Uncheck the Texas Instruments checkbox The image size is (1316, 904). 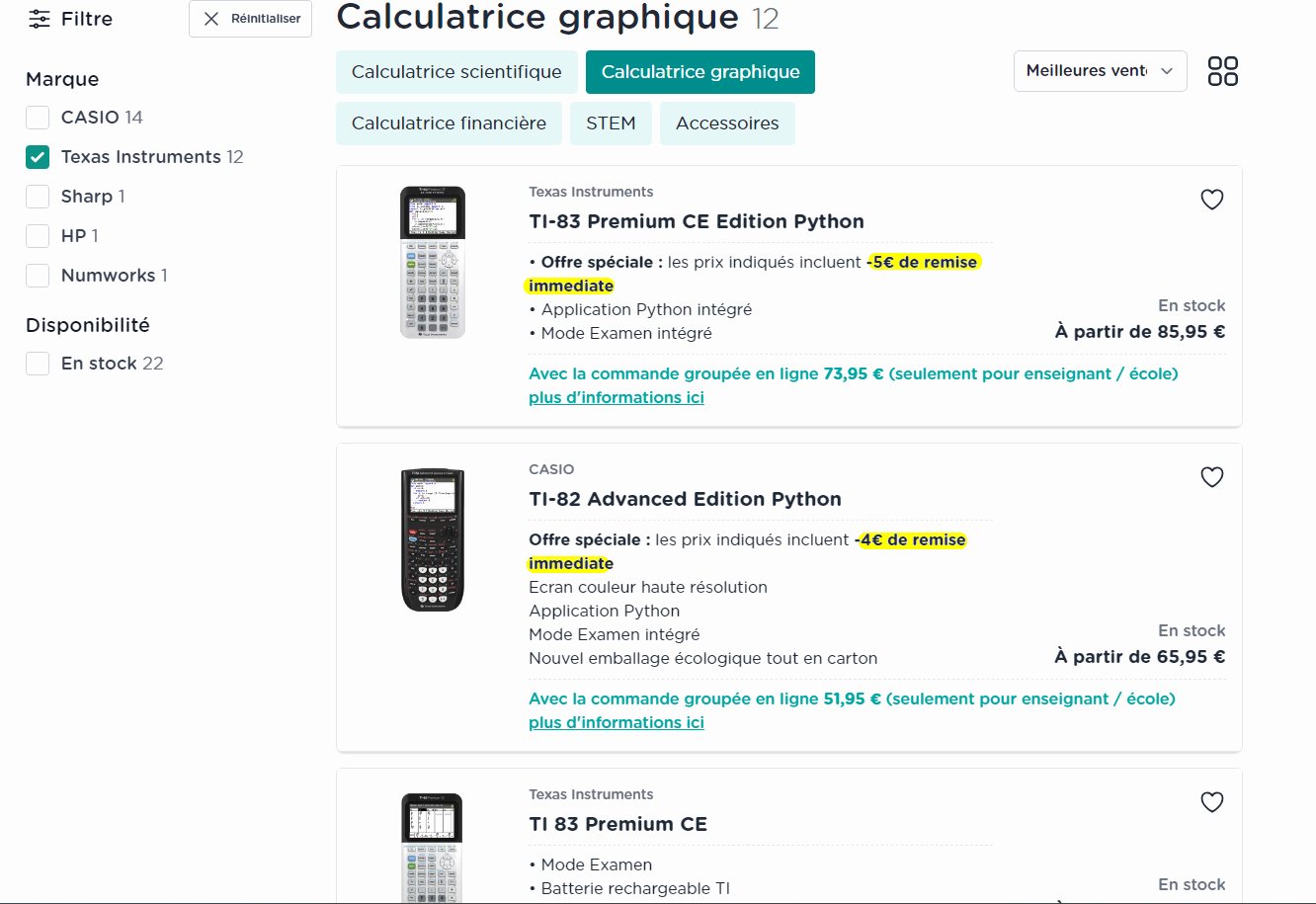(38, 157)
